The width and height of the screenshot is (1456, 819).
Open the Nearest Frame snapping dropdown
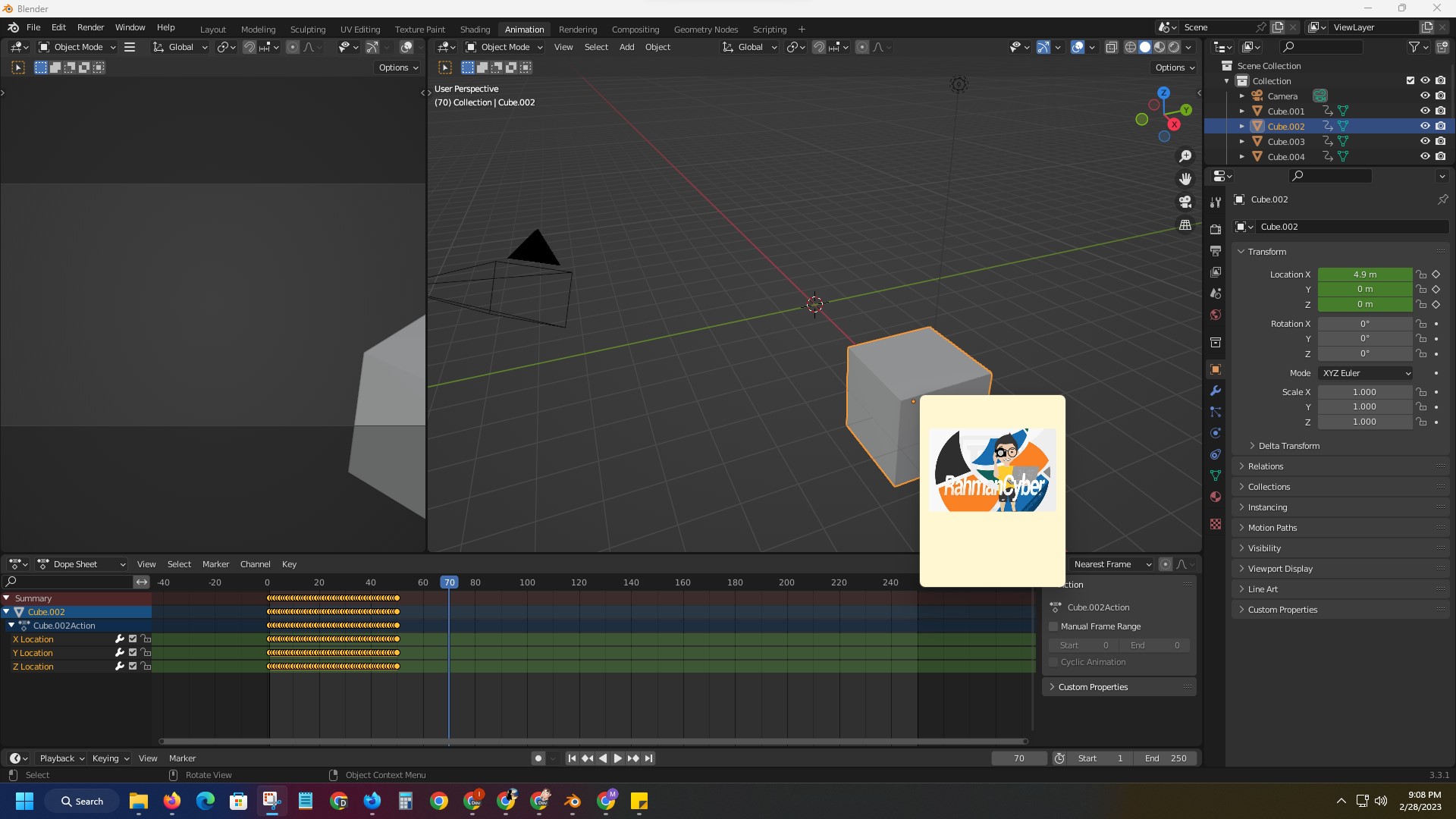click(x=1112, y=564)
